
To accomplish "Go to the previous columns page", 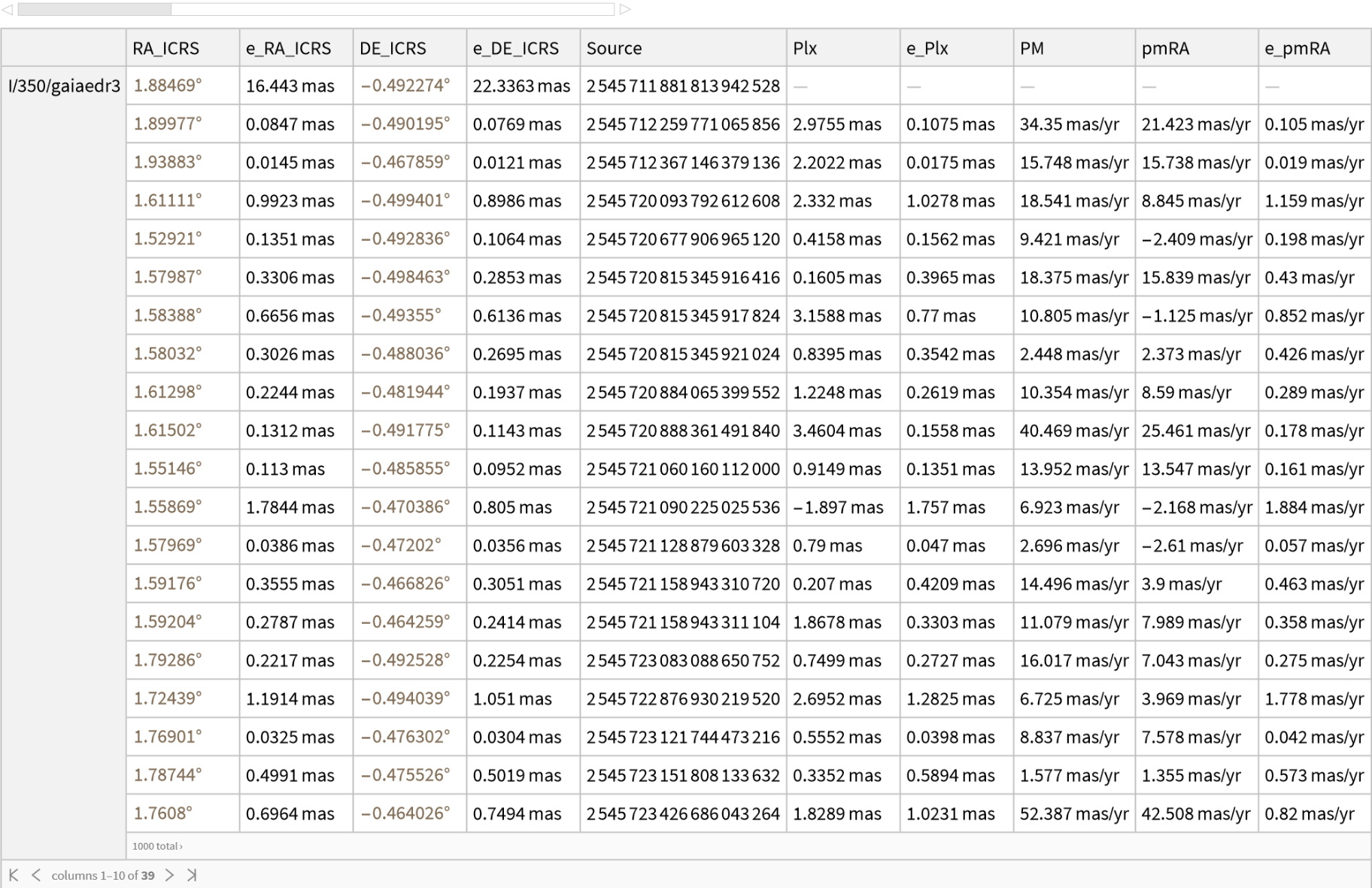I will click(x=35, y=874).
